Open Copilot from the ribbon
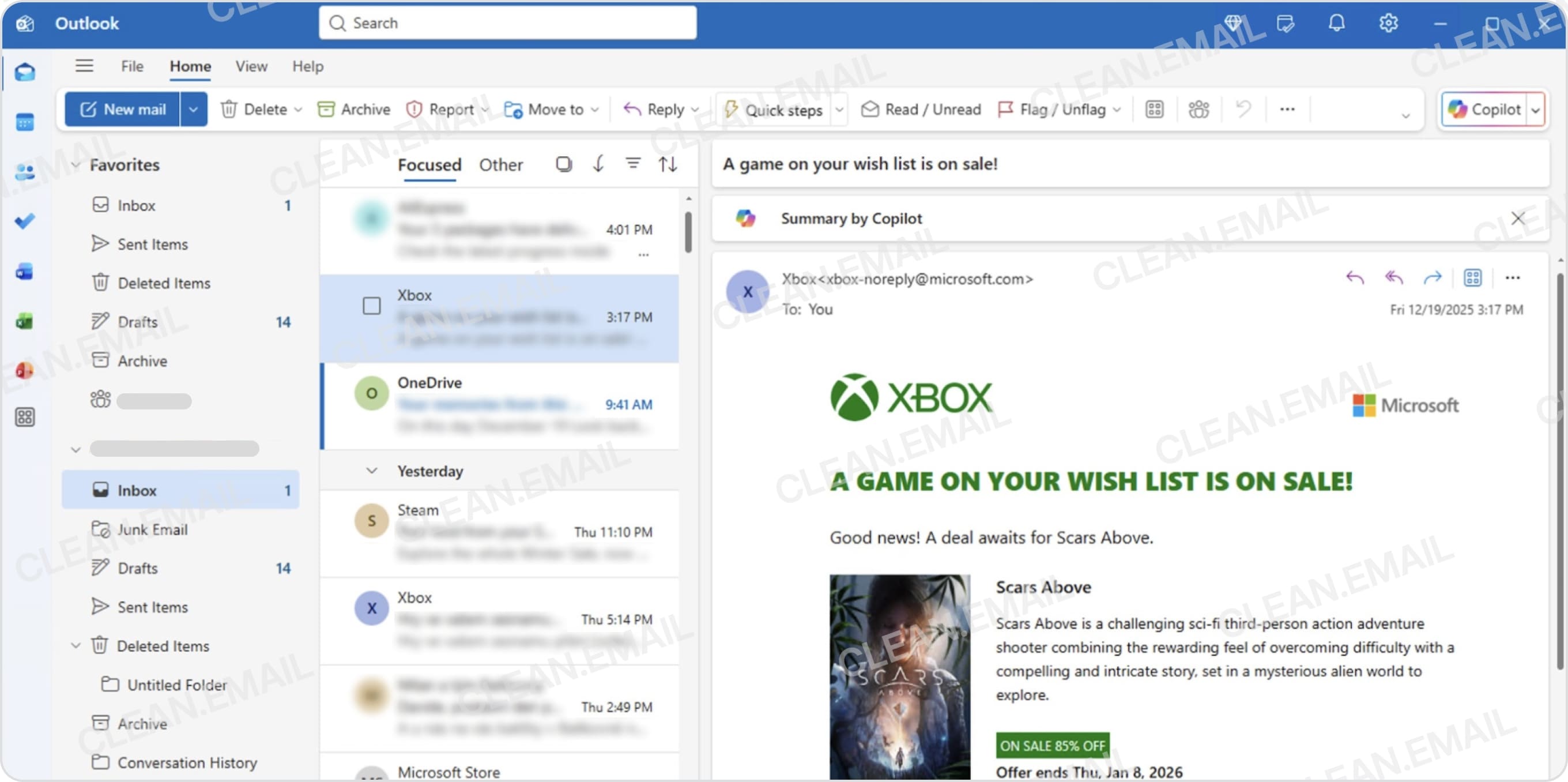Viewport: 1568px width, 782px height. [x=1487, y=109]
